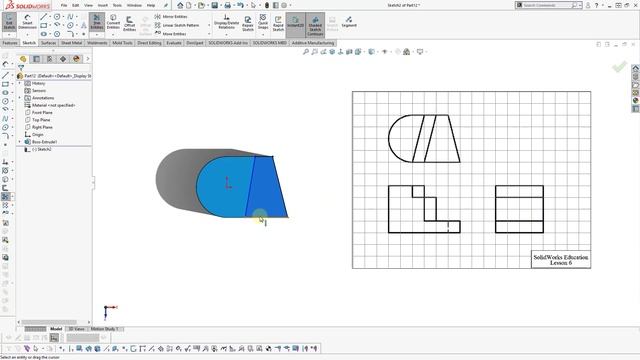Open the Tools menu
The height and width of the screenshot is (360, 640).
pyautogui.click(x=117, y=5)
